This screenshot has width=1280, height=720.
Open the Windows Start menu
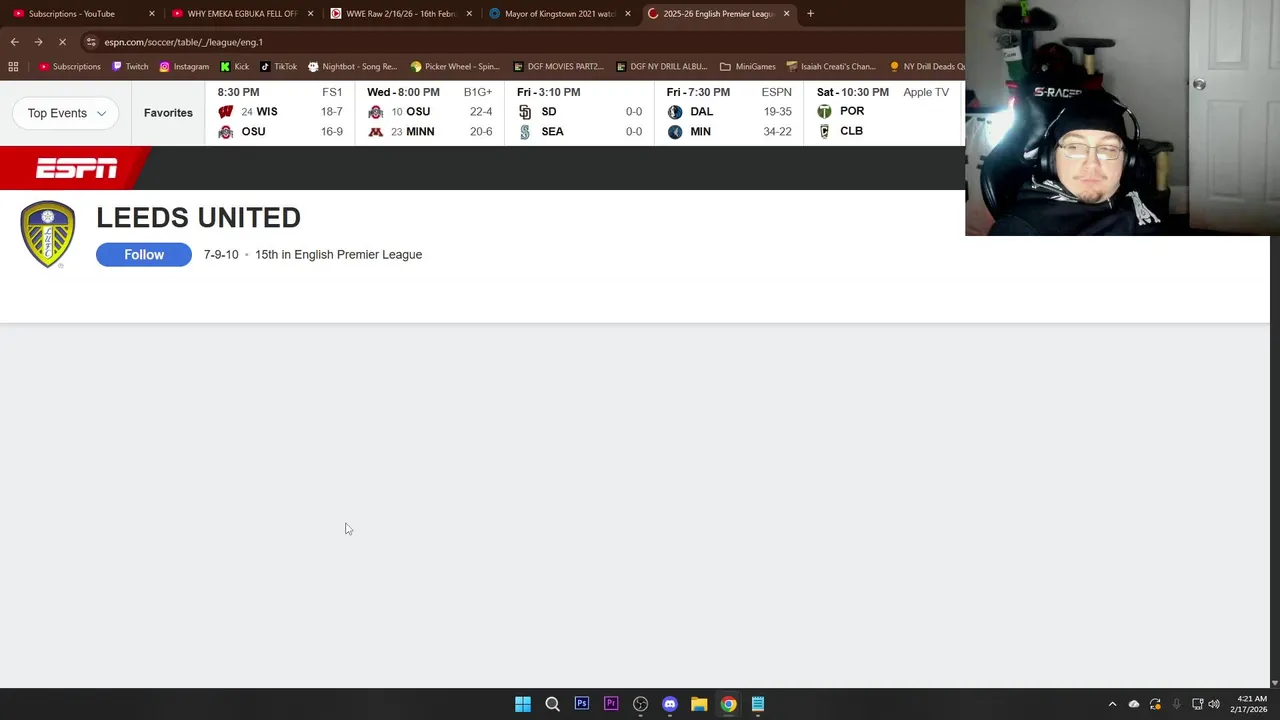tap(523, 704)
